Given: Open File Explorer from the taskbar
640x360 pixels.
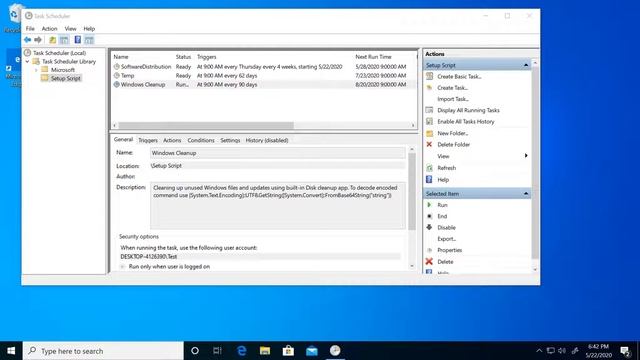Looking at the screenshot, I should click(x=265, y=351).
